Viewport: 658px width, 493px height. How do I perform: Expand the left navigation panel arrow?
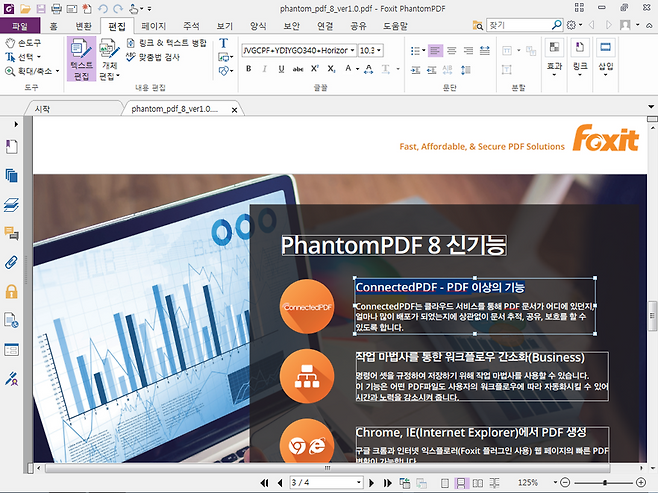[x=16, y=124]
